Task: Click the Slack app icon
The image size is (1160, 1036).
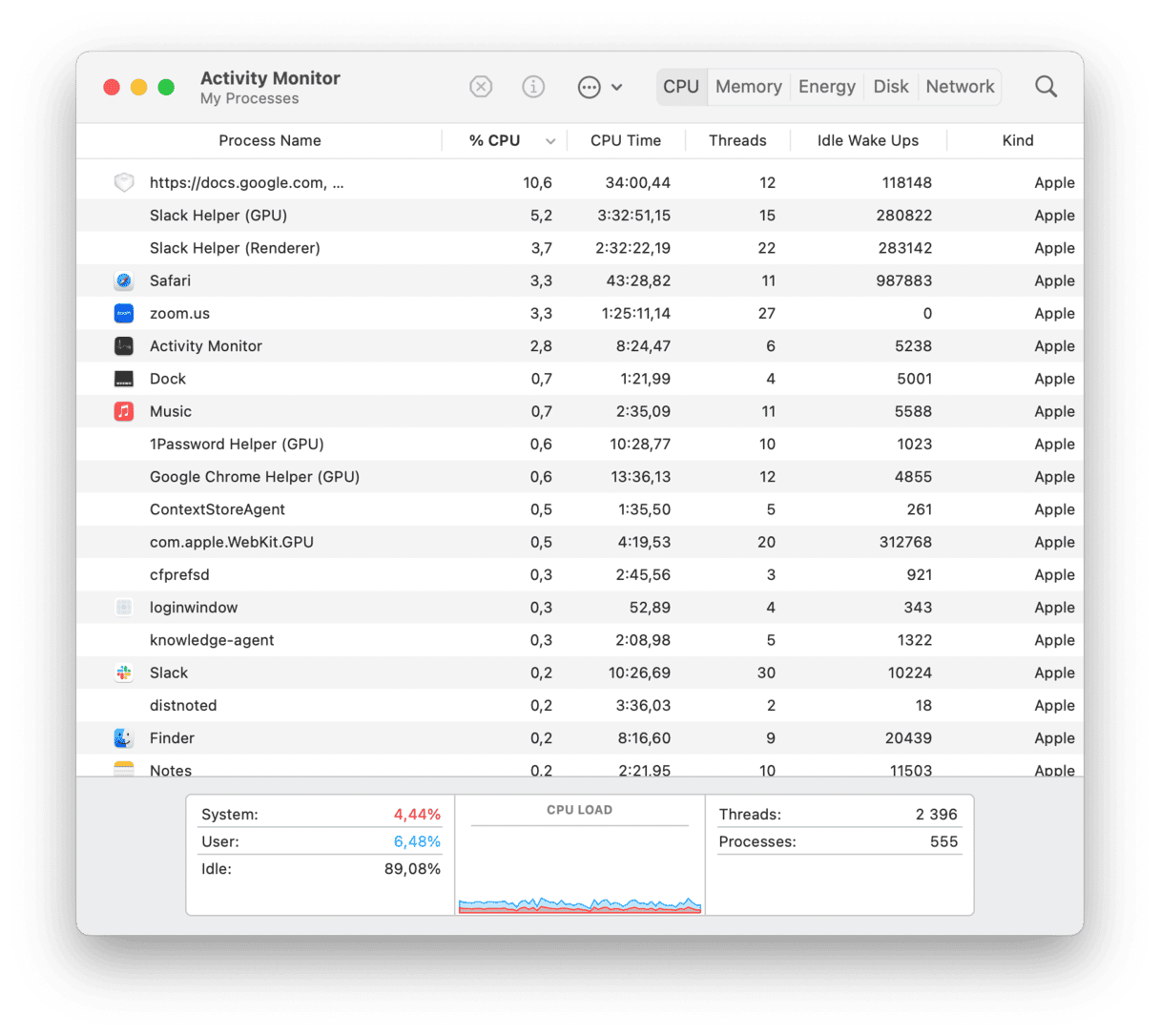Action: (124, 673)
